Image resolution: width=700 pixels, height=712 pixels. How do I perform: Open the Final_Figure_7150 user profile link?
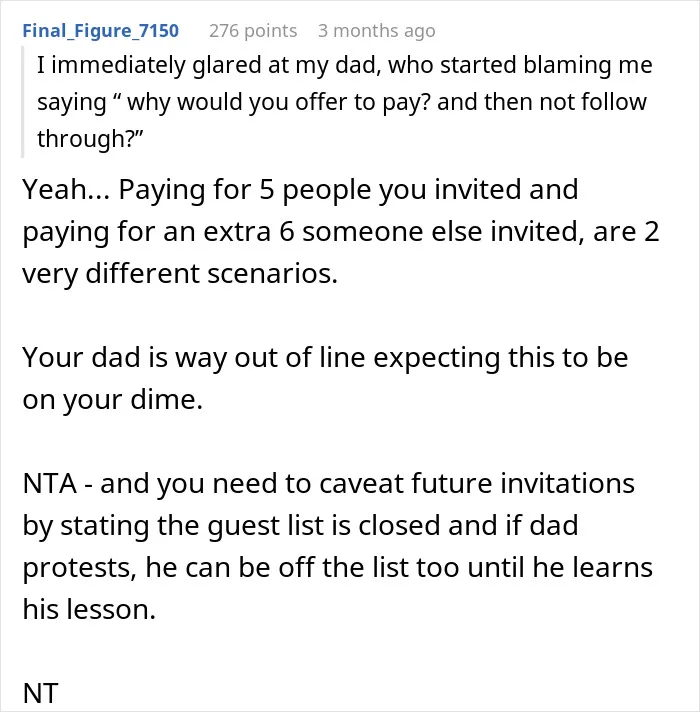coord(100,31)
